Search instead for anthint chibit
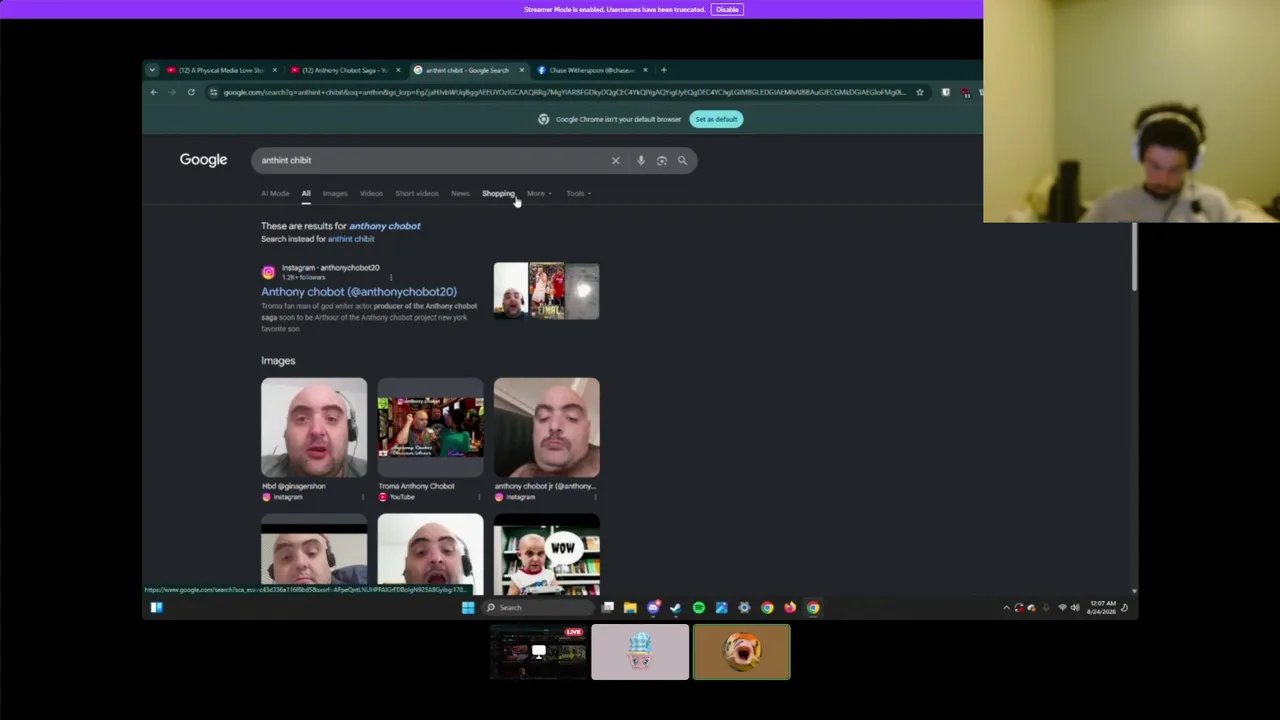This screenshot has height=720, width=1280. (351, 239)
